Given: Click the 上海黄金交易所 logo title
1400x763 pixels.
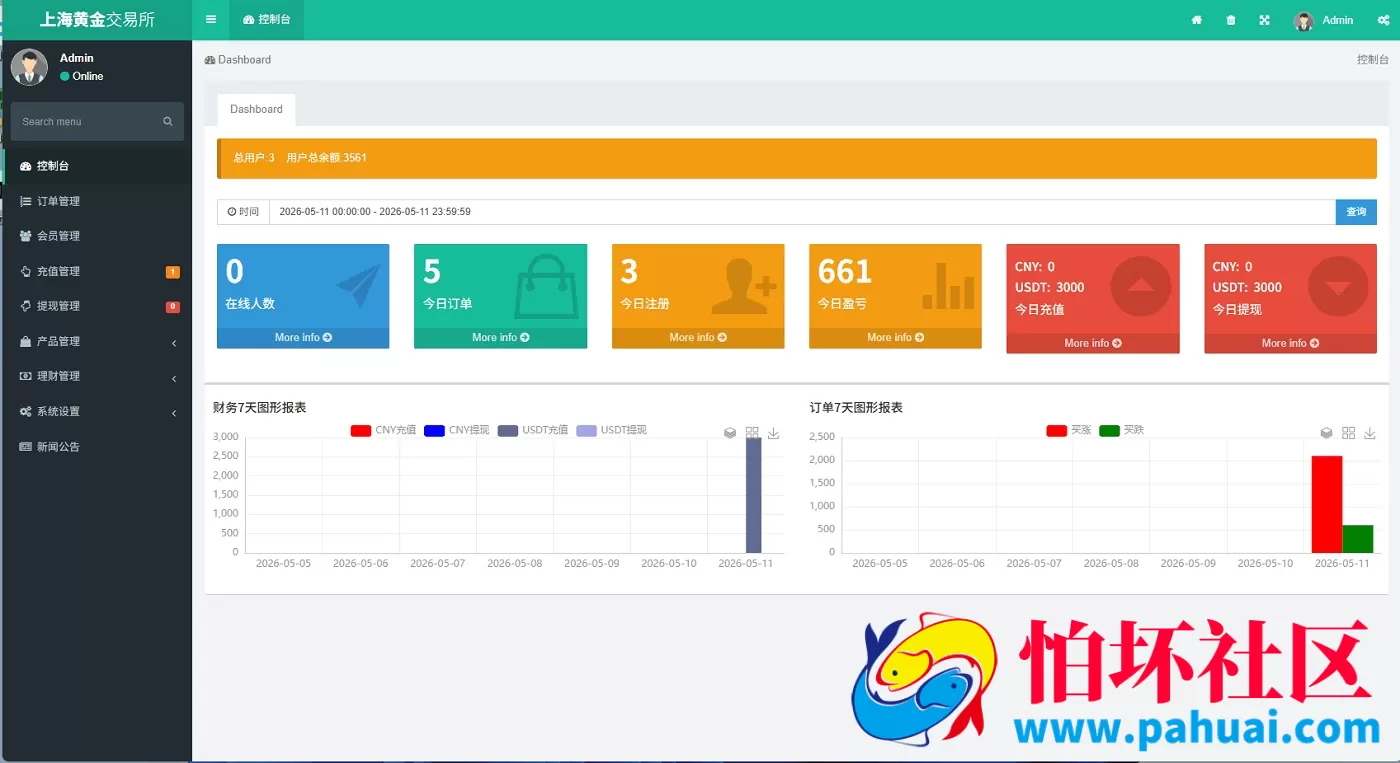Looking at the screenshot, I should [x=97, y=20].
